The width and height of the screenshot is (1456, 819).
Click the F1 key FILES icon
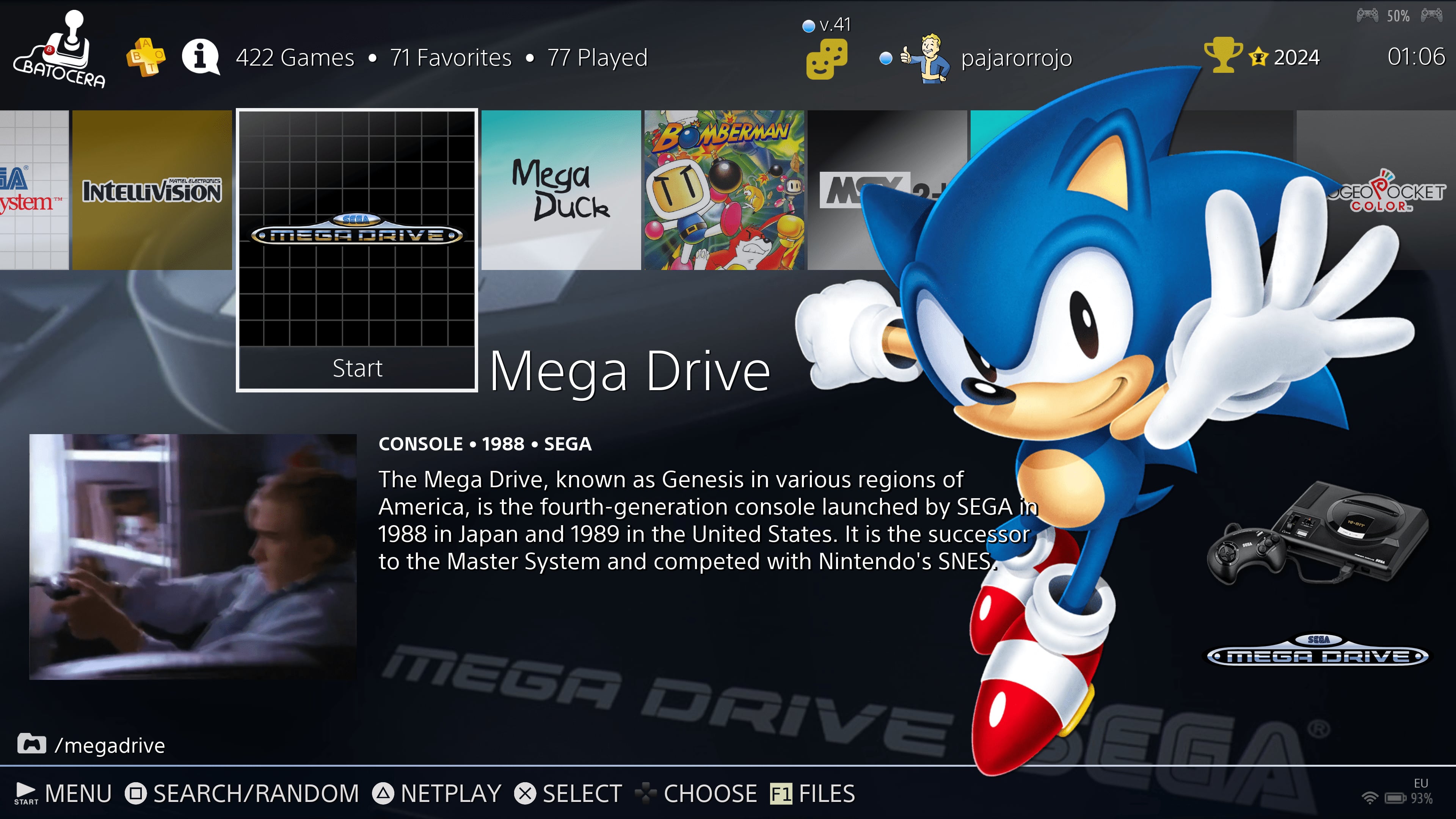(x=781, y=794)
